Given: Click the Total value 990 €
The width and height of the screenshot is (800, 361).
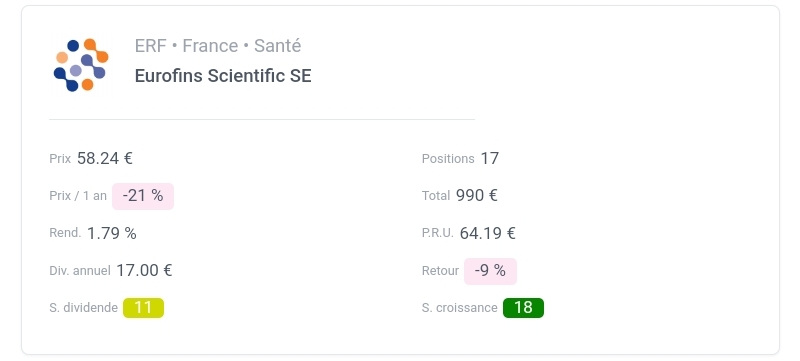Looking at the screenshot, I should 477,196.
